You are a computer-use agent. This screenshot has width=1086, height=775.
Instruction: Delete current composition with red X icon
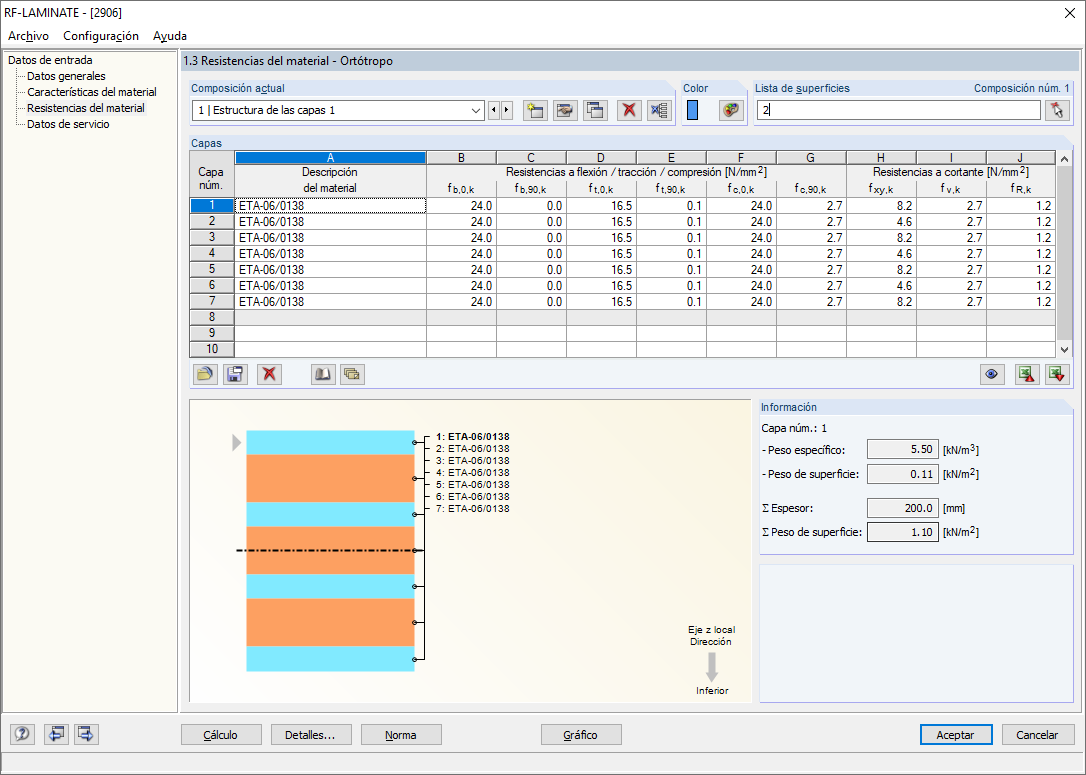[x=628, y=110]
